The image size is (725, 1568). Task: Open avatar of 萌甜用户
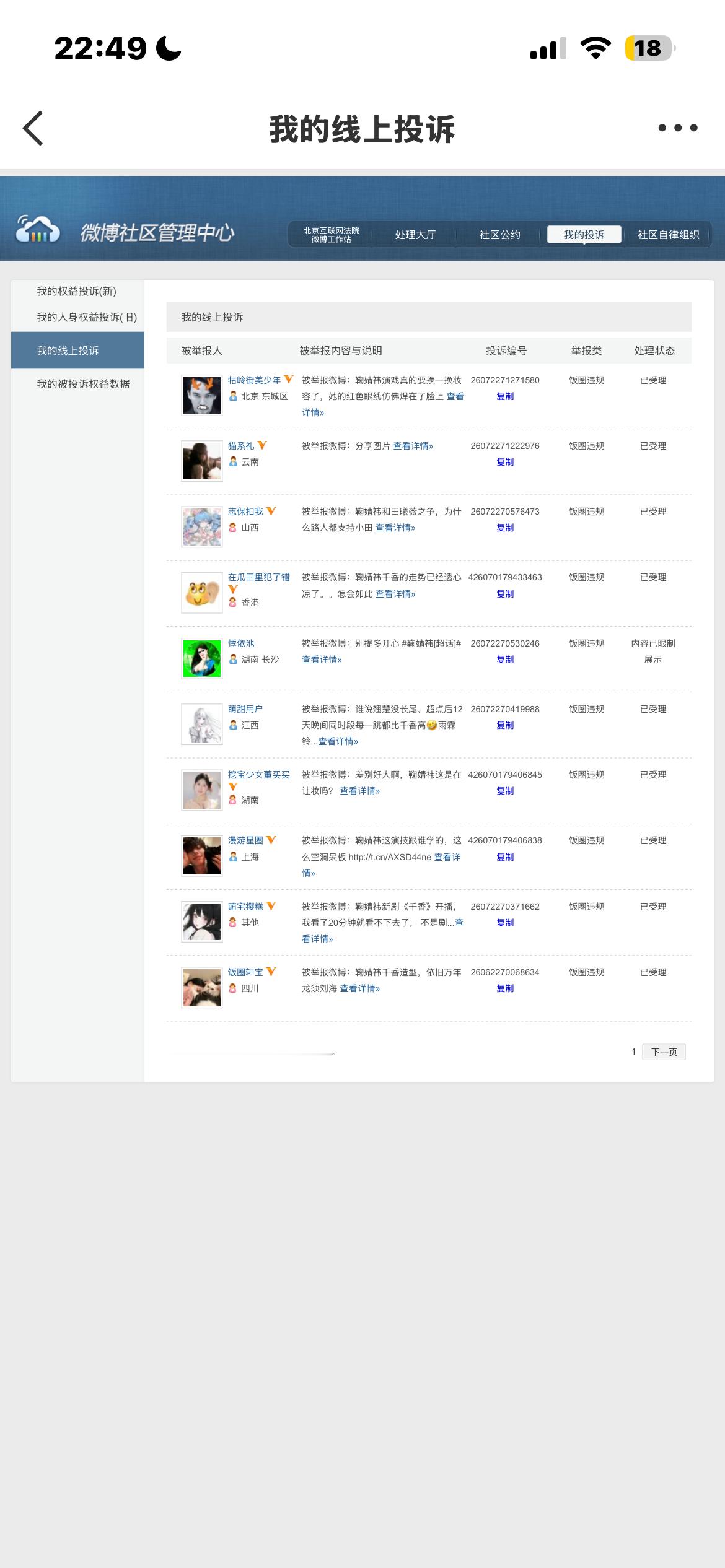click(x=202, y=724)
